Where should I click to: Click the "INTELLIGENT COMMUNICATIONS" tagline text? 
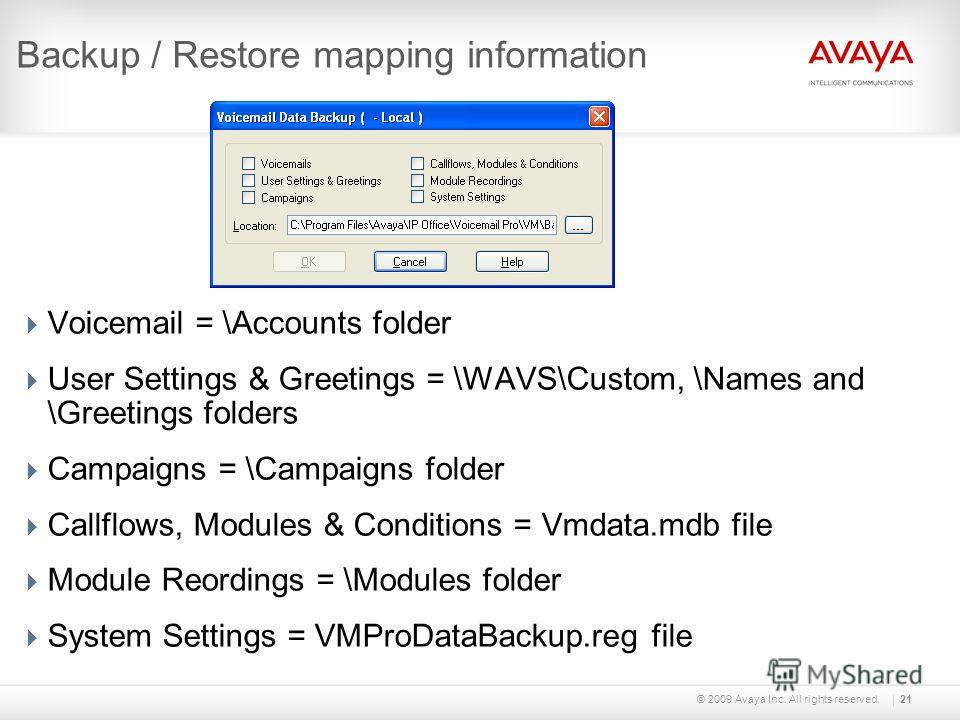pos(860,83)
